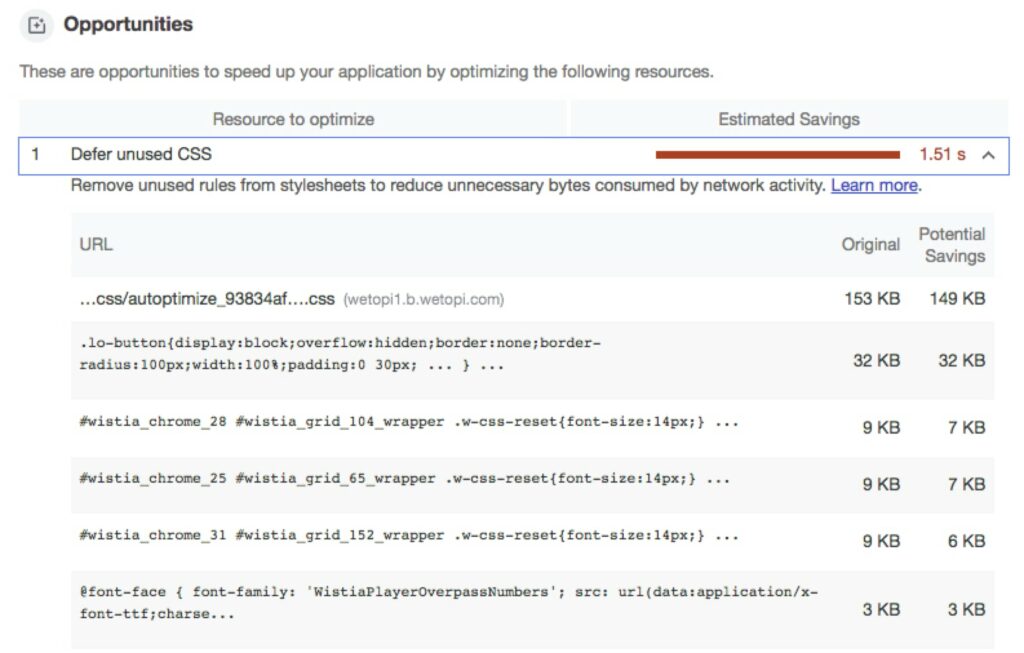1024x653 pixels.
Task: Click the red savings progress bar
Action: [780, 155]
